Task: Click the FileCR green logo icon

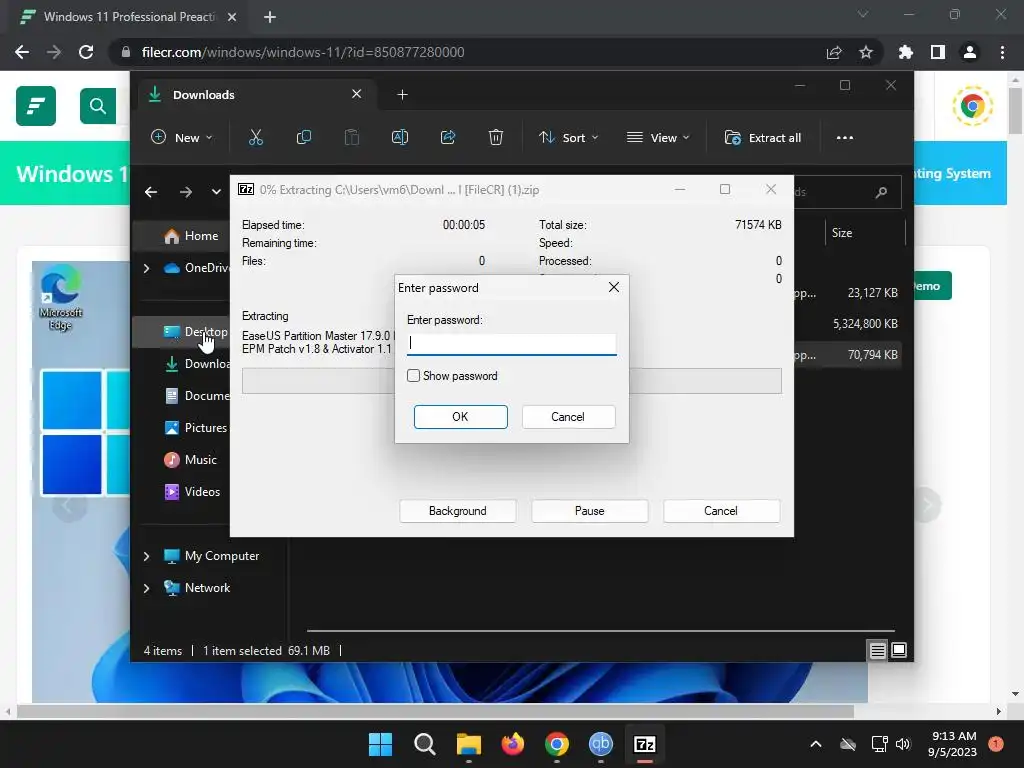Action: point(36,106)
